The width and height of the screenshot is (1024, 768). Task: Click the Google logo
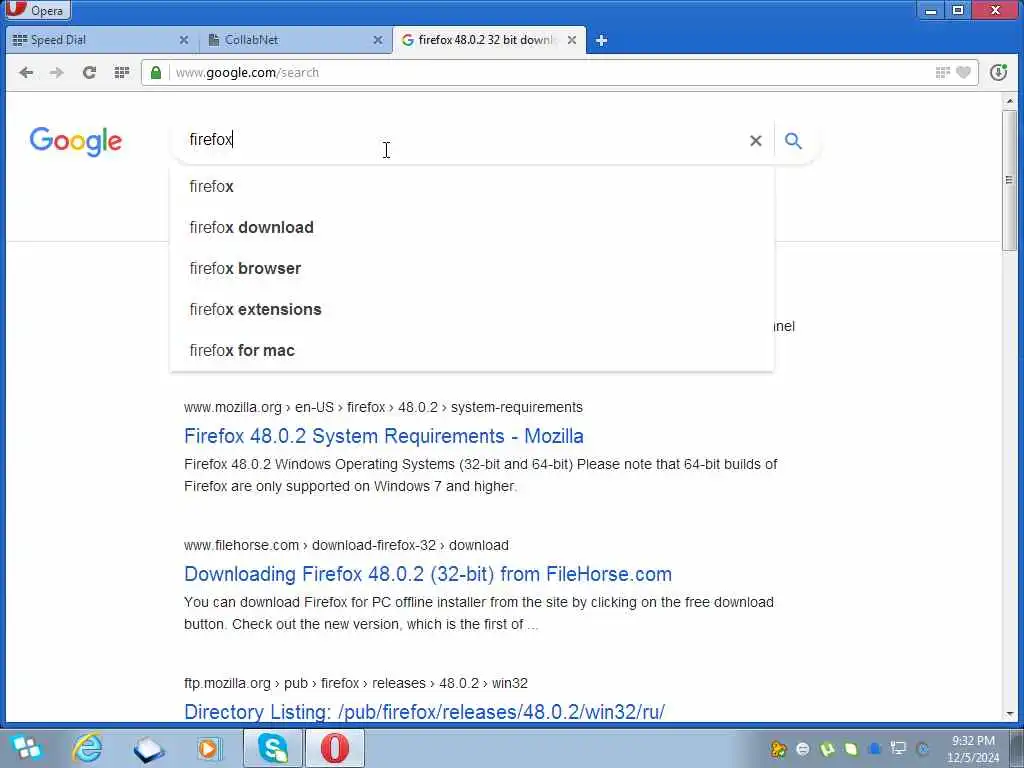click(76, 141)
